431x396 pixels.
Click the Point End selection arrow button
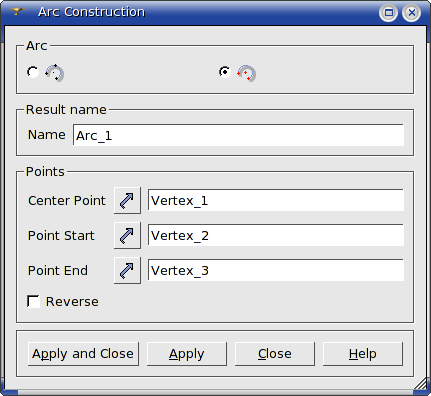(x=127, y=270)
